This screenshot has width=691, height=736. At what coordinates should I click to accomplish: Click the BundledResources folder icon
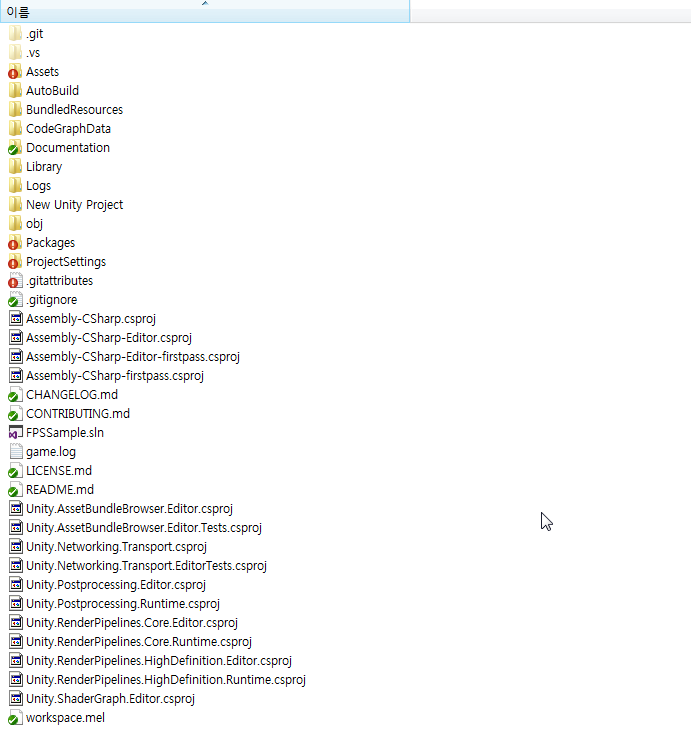(15, 109)
